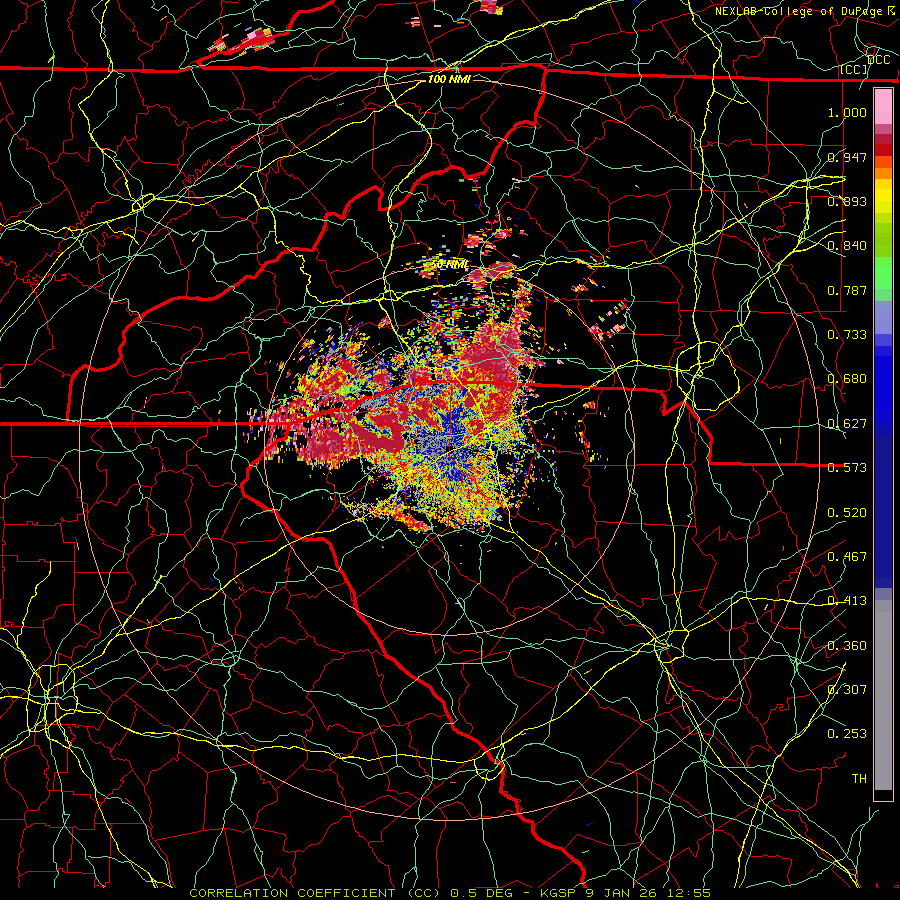
Task: Click the 0.947 legend value
Action: (847, 157)
